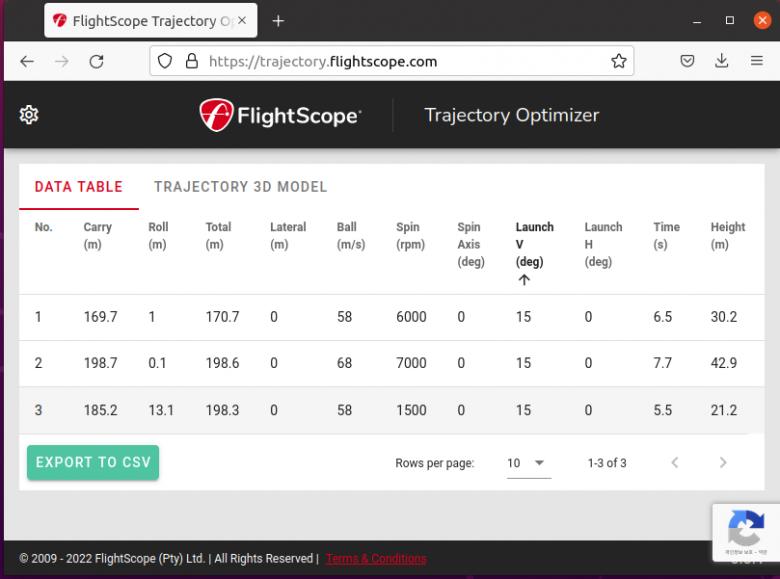Bookmark this page with the star icon
Screen dimensions: 780x579
pos(619,61)
